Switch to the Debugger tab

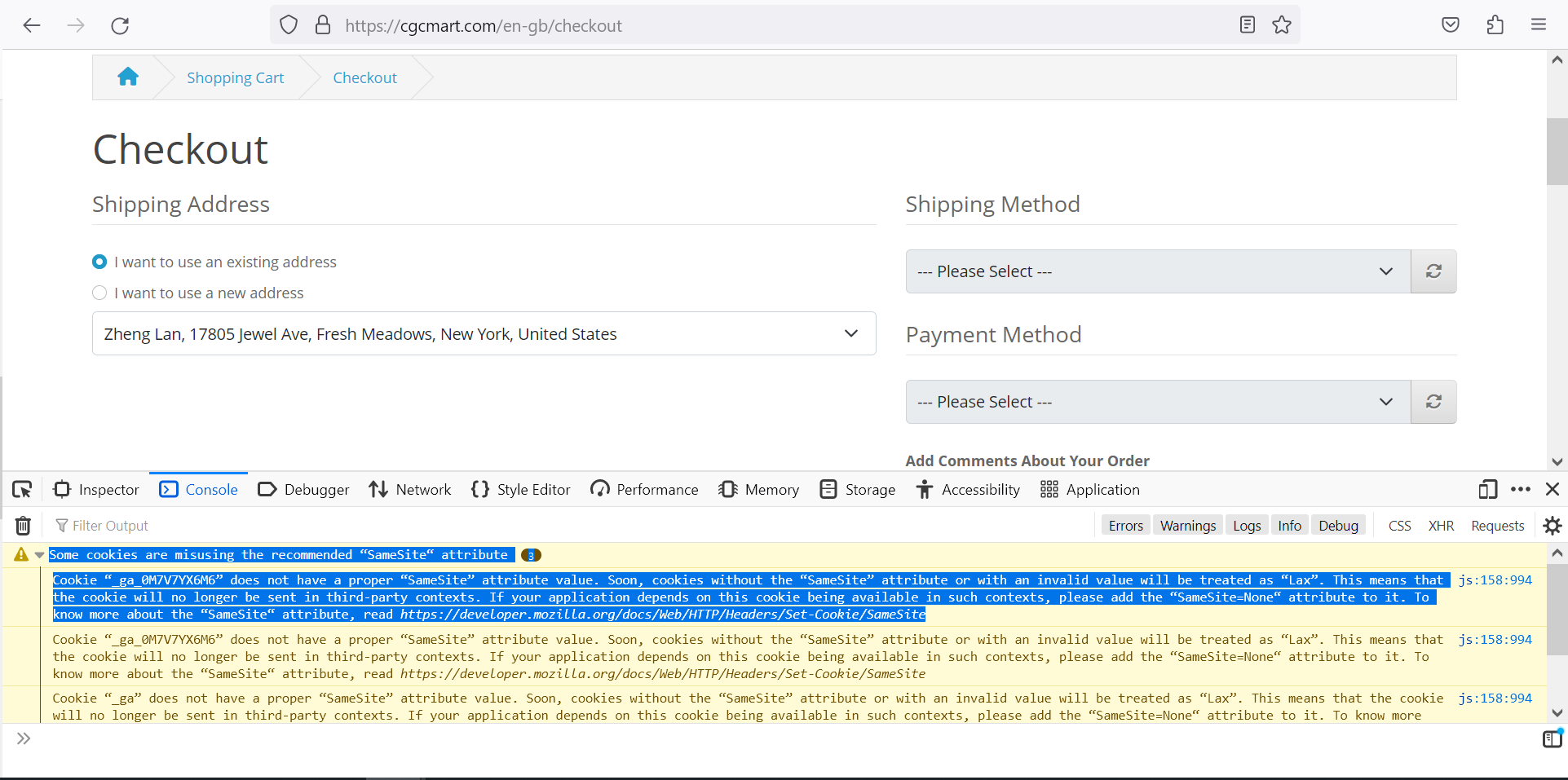coord(303,489)
